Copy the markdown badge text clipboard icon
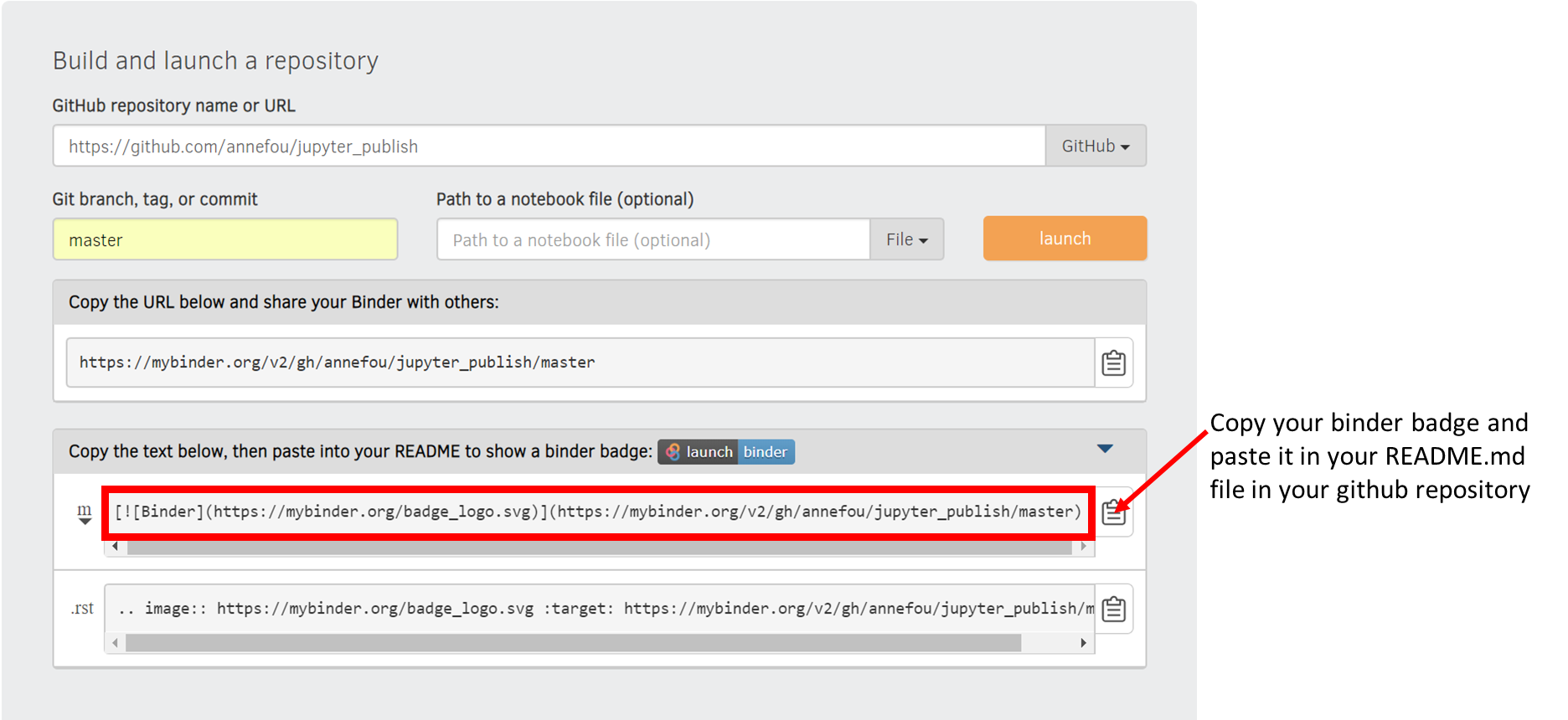This screenshot has height=720, width=1568. pyautogui.click(x=1114, y=512)
